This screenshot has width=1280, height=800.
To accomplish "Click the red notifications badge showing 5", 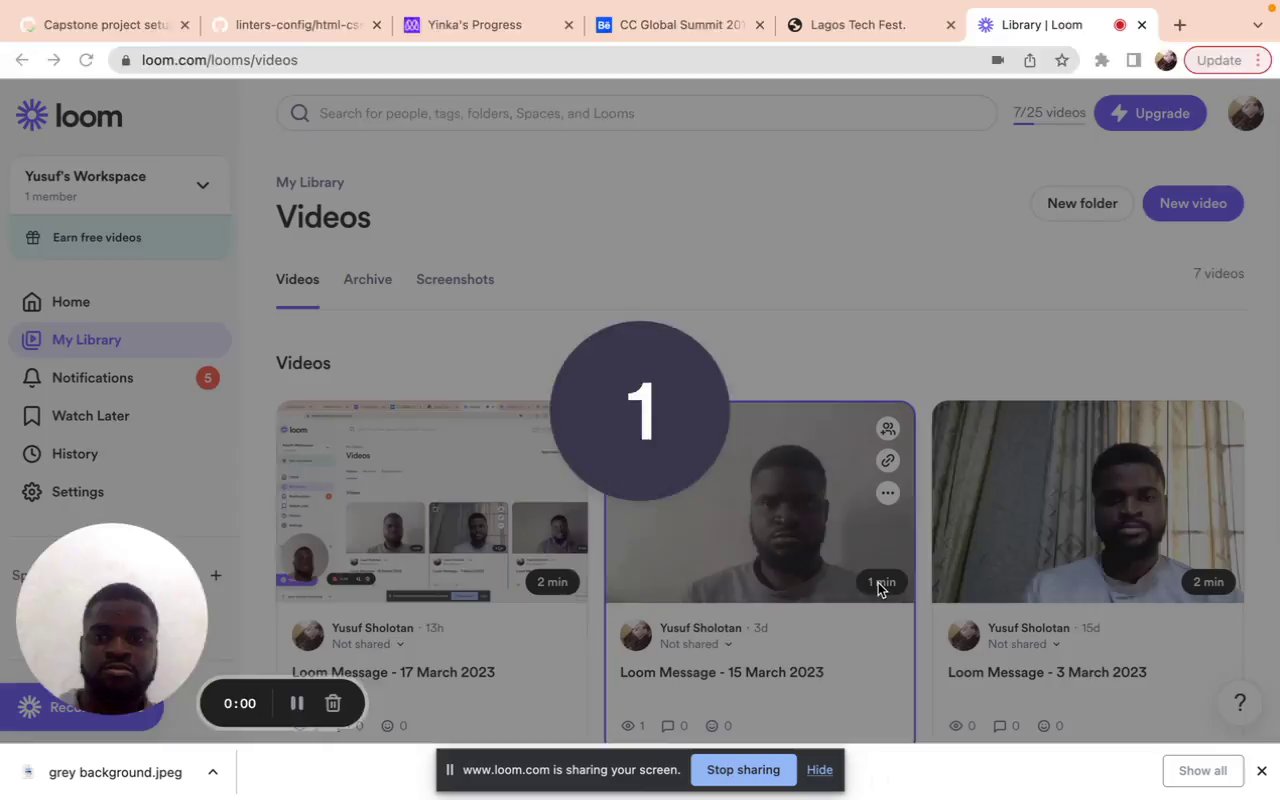I will tap(208, 378).
